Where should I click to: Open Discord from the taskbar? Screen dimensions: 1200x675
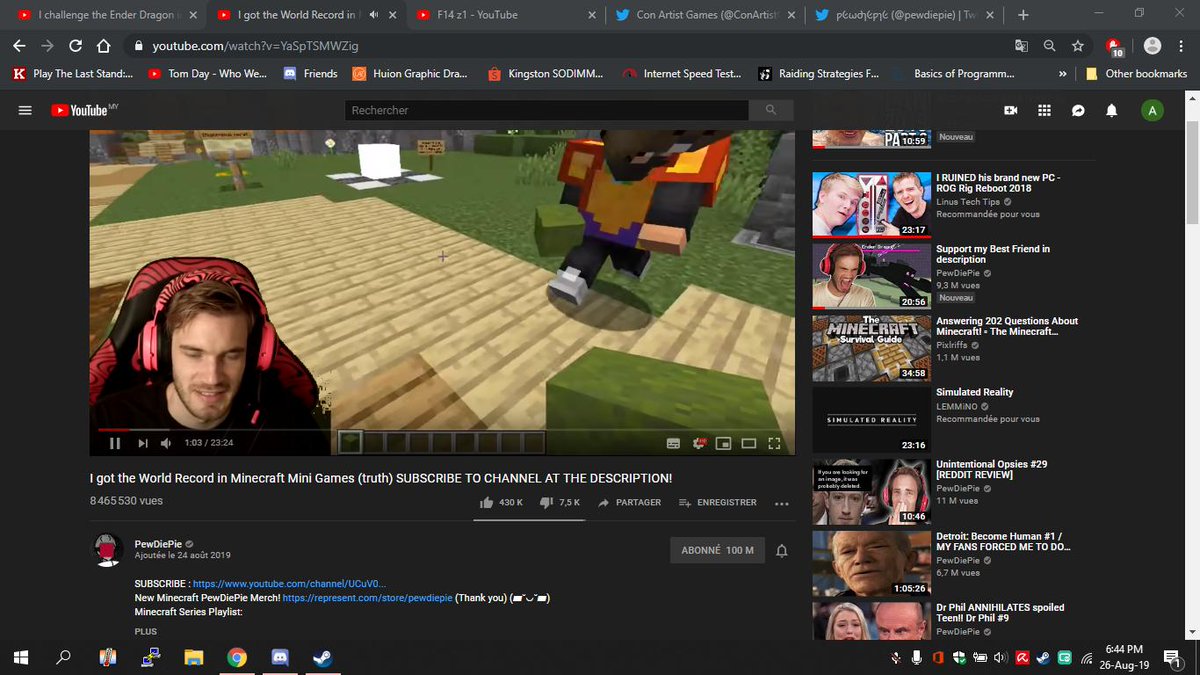tap(280, 658)
